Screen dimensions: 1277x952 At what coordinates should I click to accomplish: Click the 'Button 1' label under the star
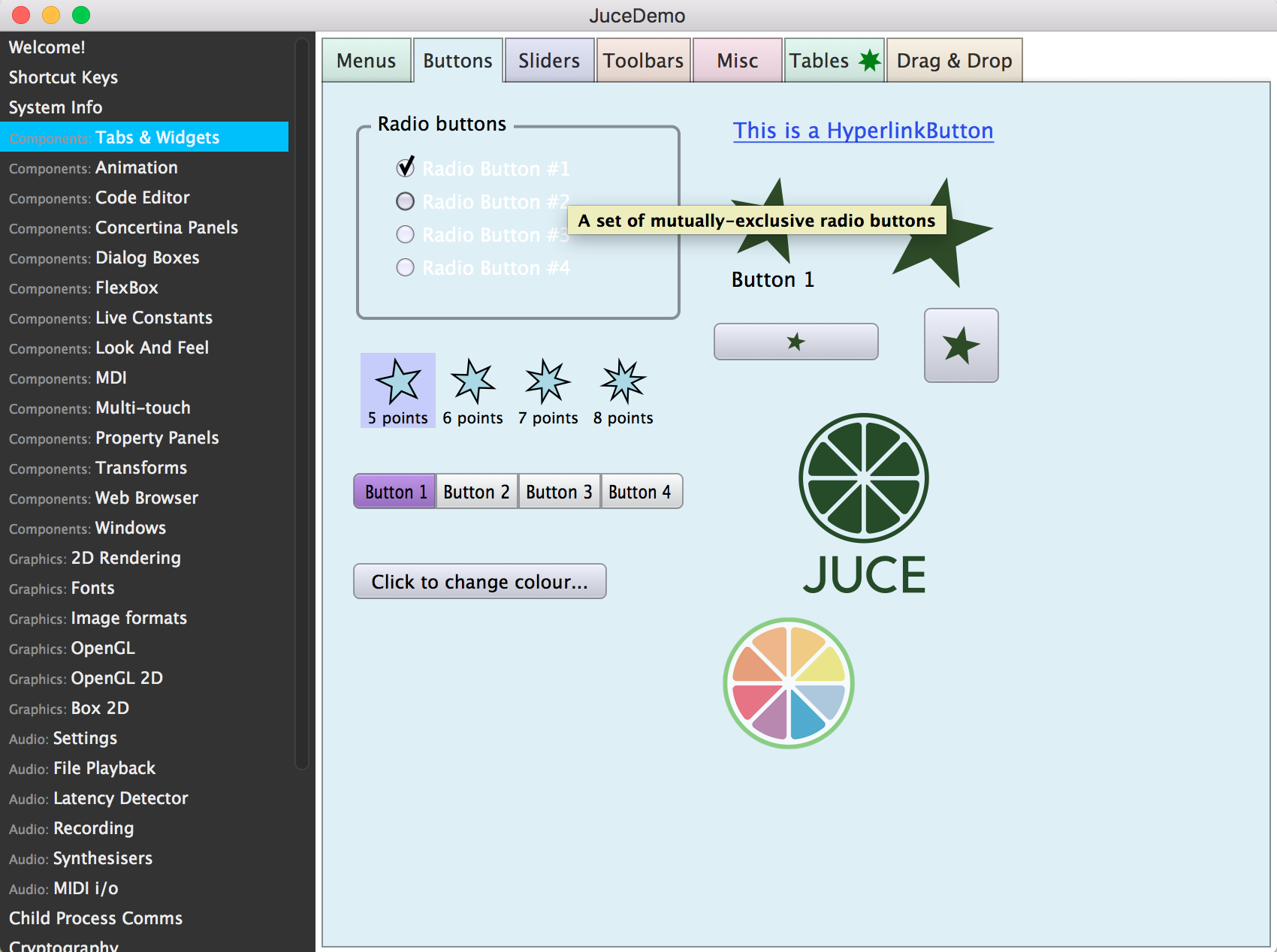[773, 279]
